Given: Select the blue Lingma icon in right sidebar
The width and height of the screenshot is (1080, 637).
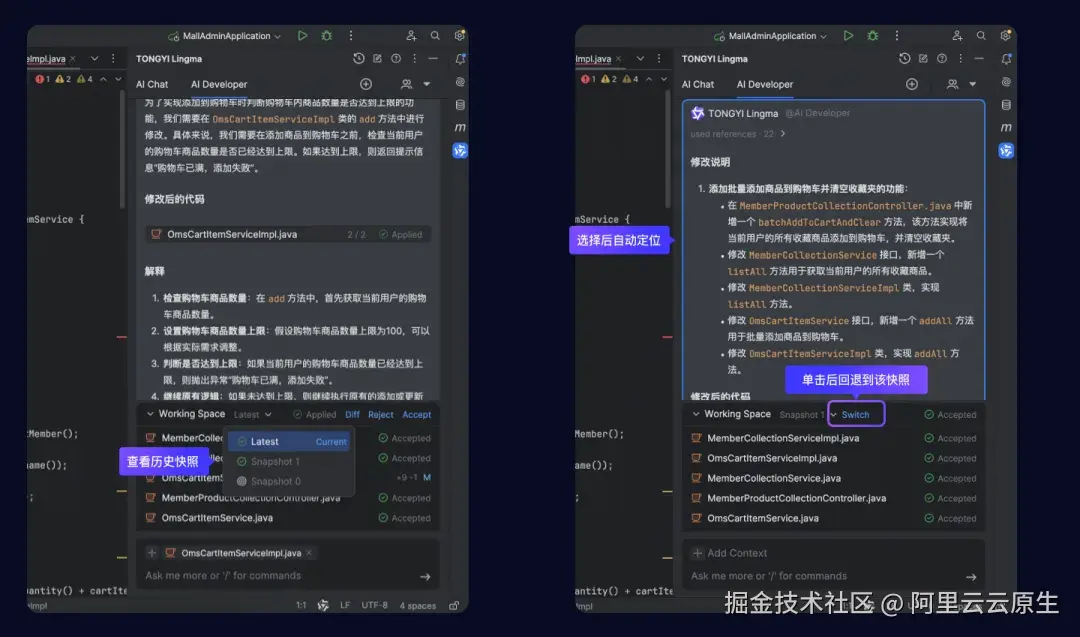Looking at the screenshot, I should pos(1006,150).
